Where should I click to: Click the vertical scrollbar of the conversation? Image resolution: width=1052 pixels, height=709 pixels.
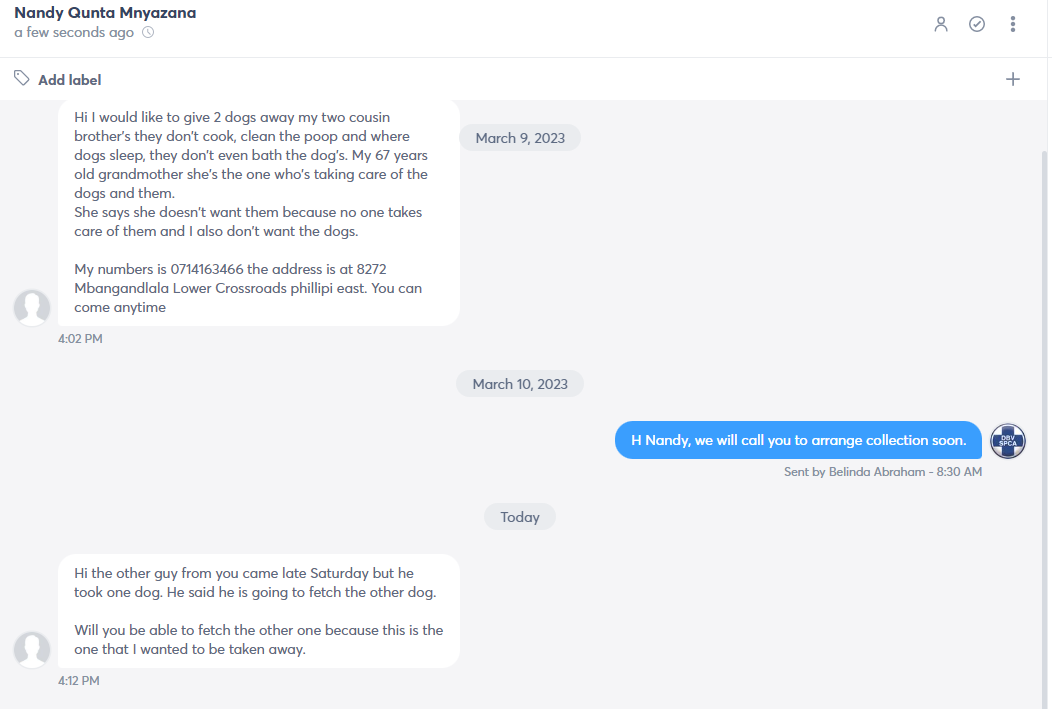click(x=1044, y=429)
